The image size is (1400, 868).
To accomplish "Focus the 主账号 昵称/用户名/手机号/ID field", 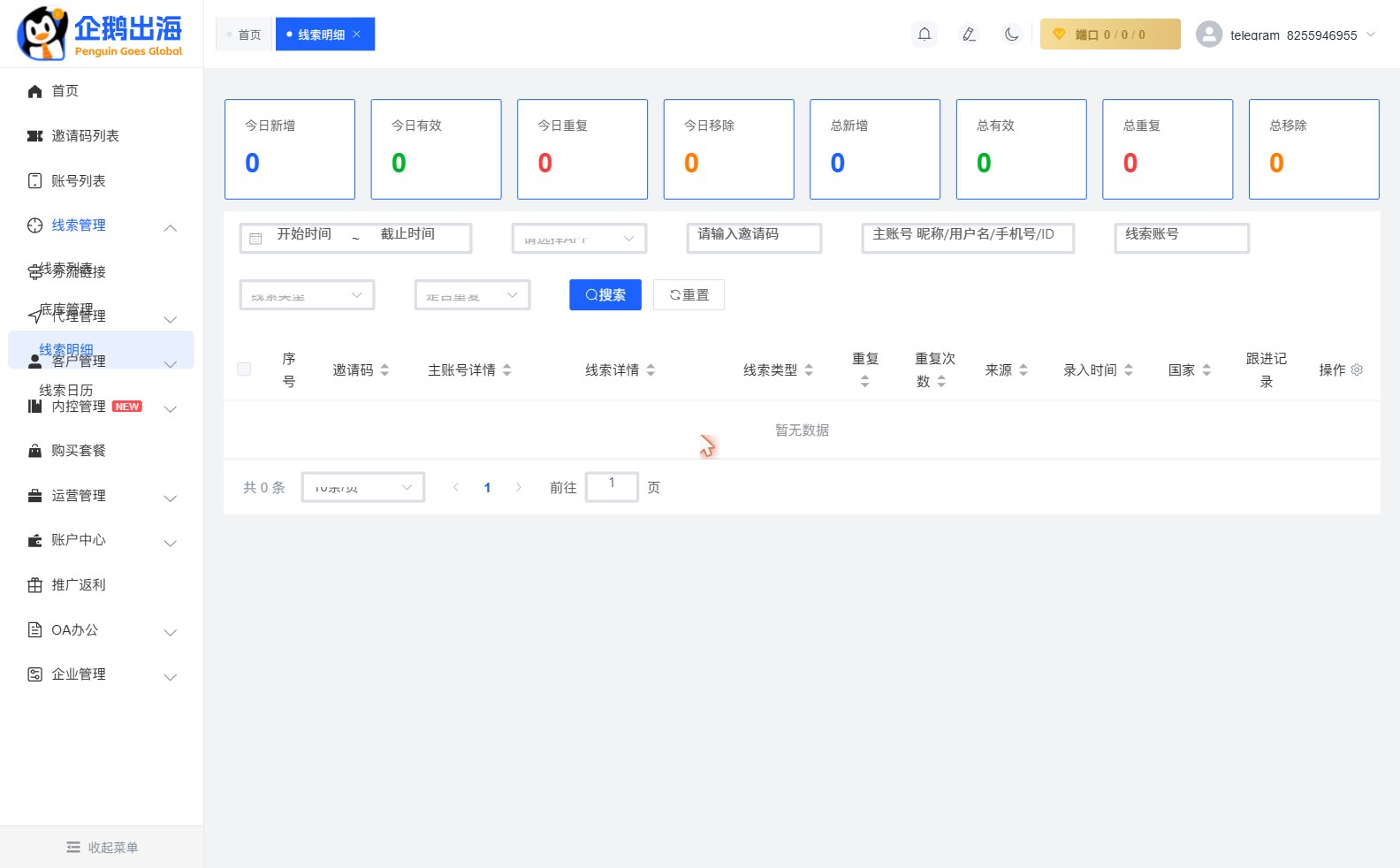I will 968,239.
